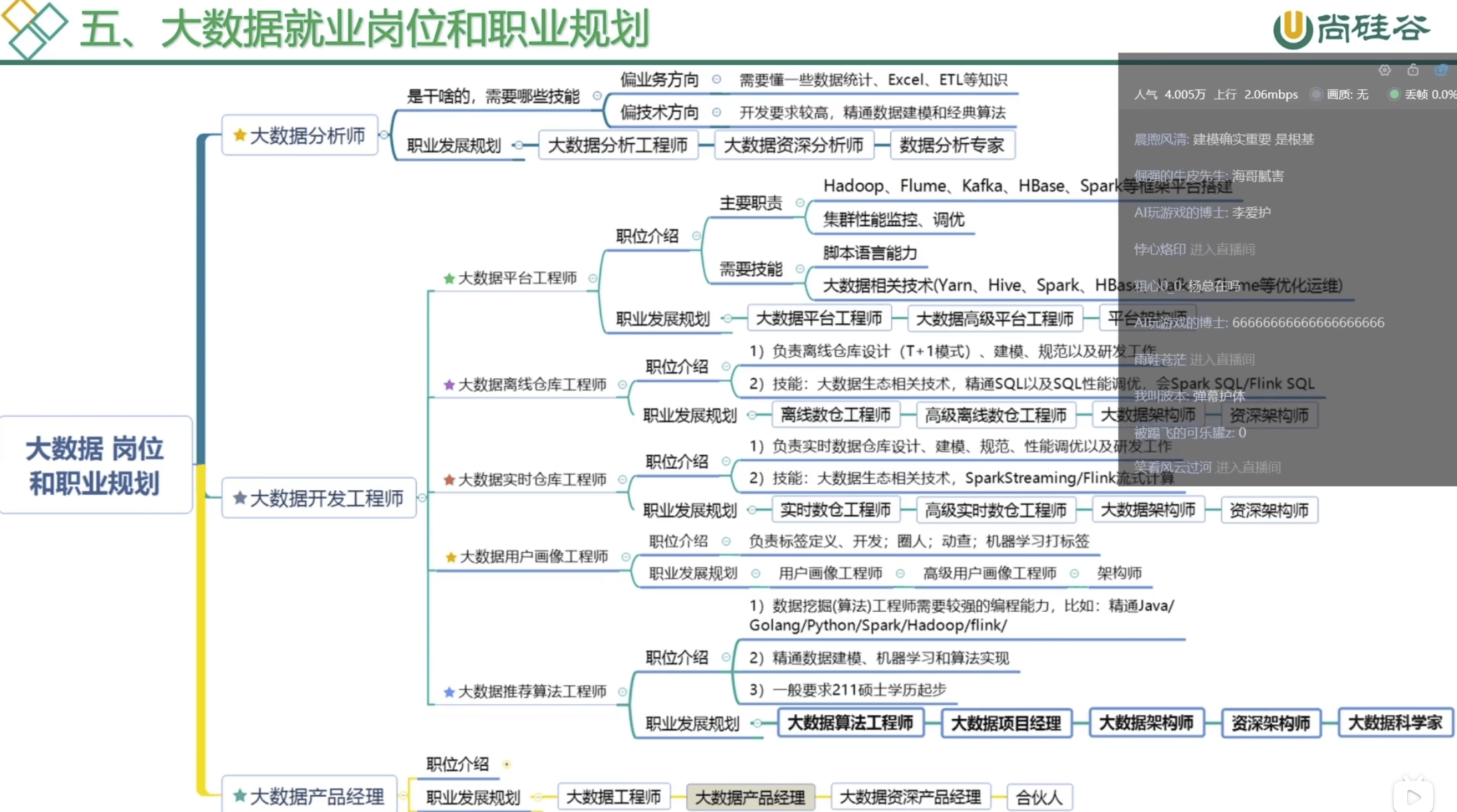Click the 尚硅谷 logo
This screenshot has width=1457, height=812.
tap(1352, 28)
